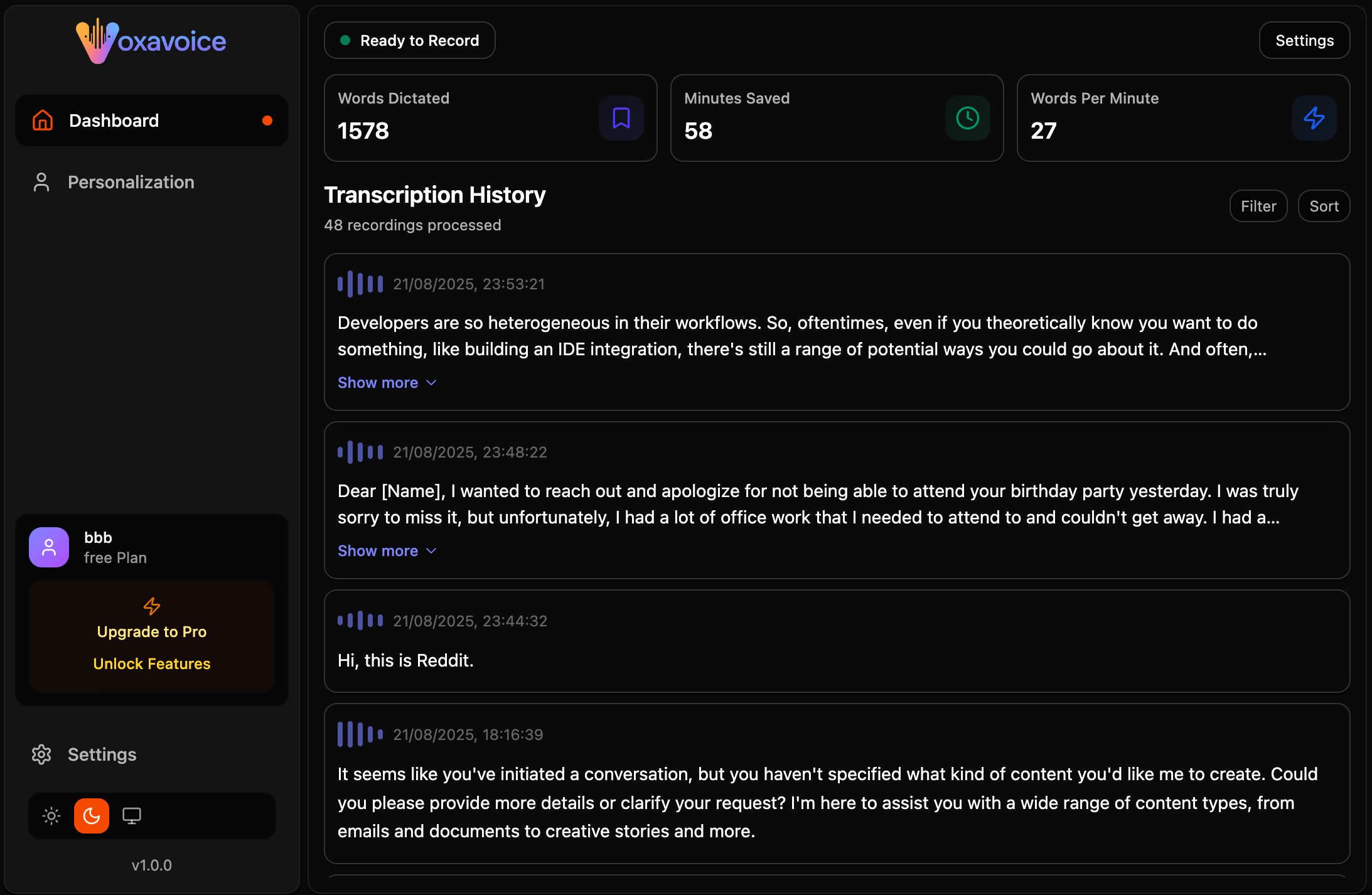
Task: Click the bookmark icon on Words Dictated card
Action: pyautogui.click(x=620, y=117)
